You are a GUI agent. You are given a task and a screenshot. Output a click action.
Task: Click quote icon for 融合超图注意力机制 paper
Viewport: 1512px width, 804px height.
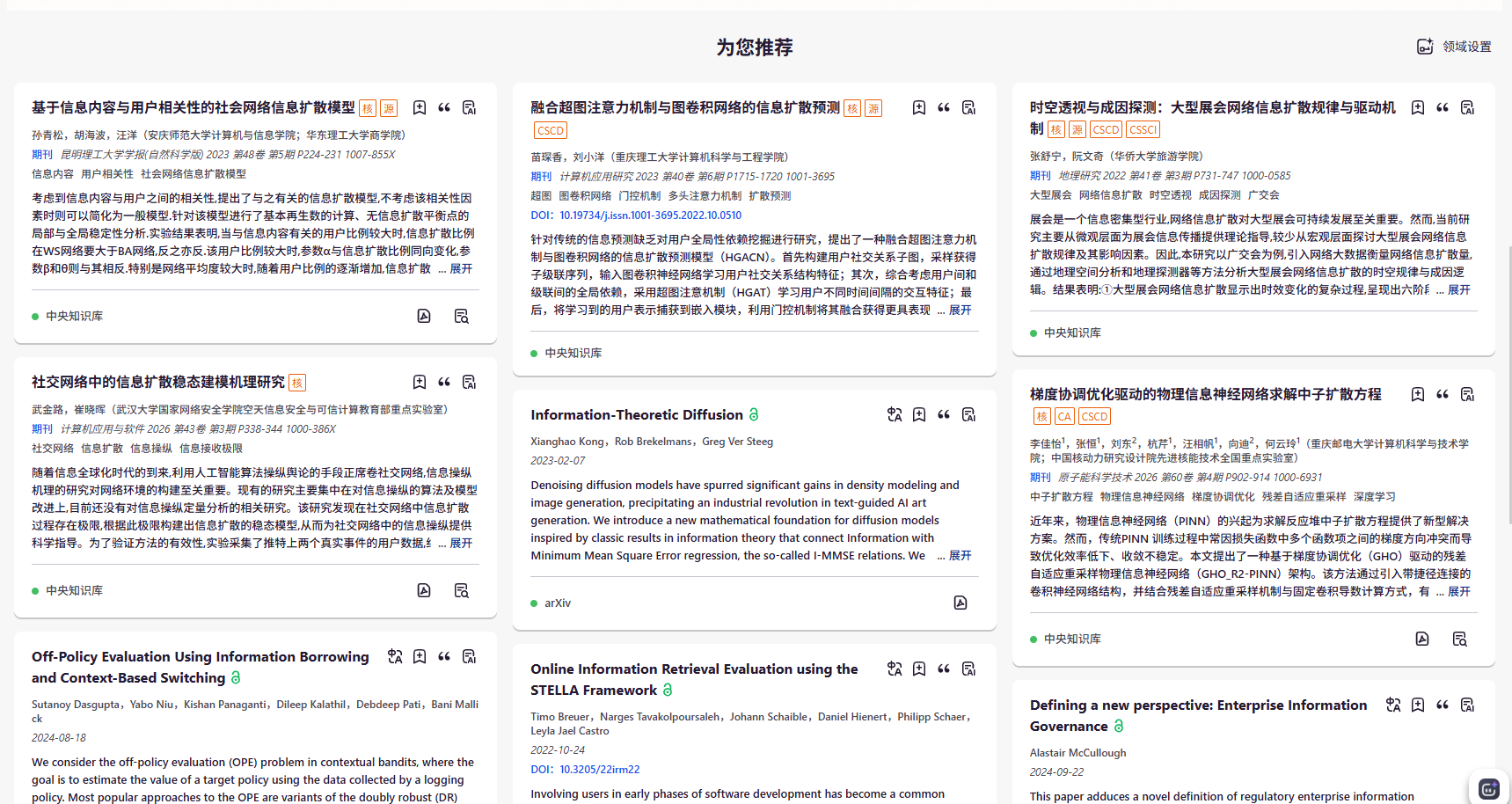click(x=944, y=107)
